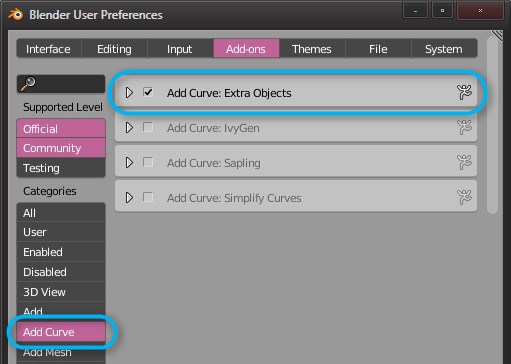Open the File tab
Viewport: 511px width, 364px height.
[x=378, y=49]
